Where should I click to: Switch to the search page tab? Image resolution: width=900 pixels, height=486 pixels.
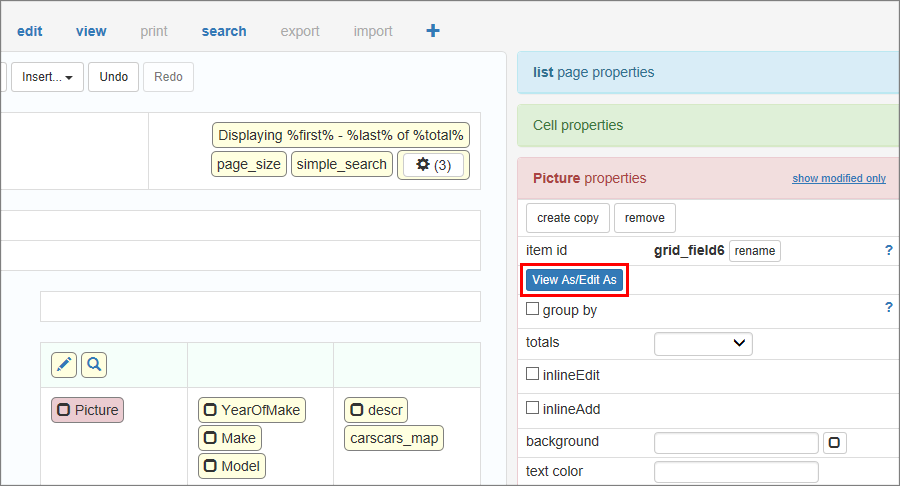pos(224,31)
